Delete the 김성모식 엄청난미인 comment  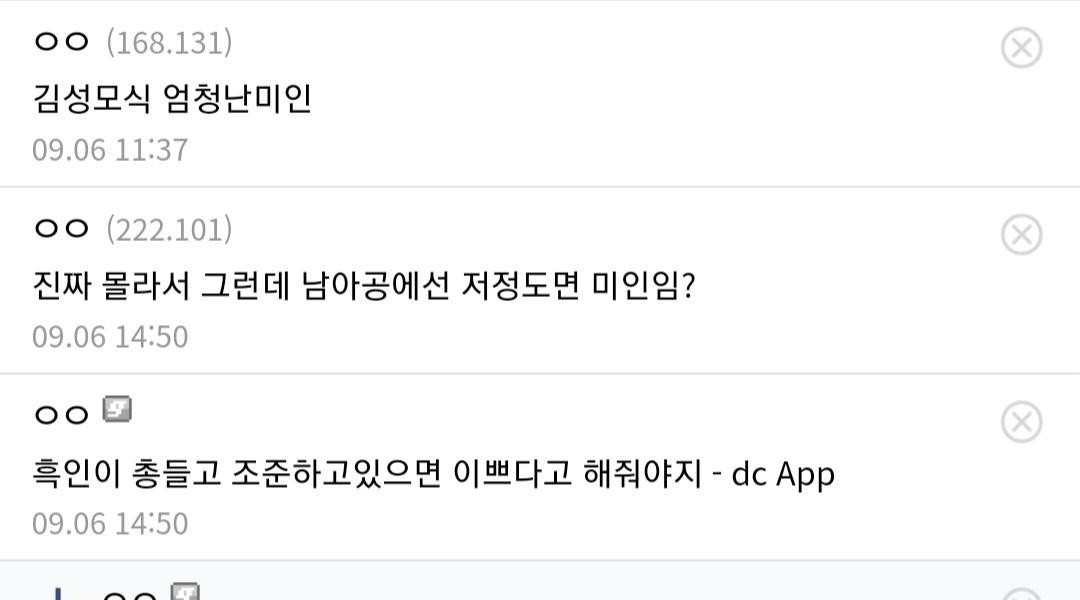pos(1021,47)
